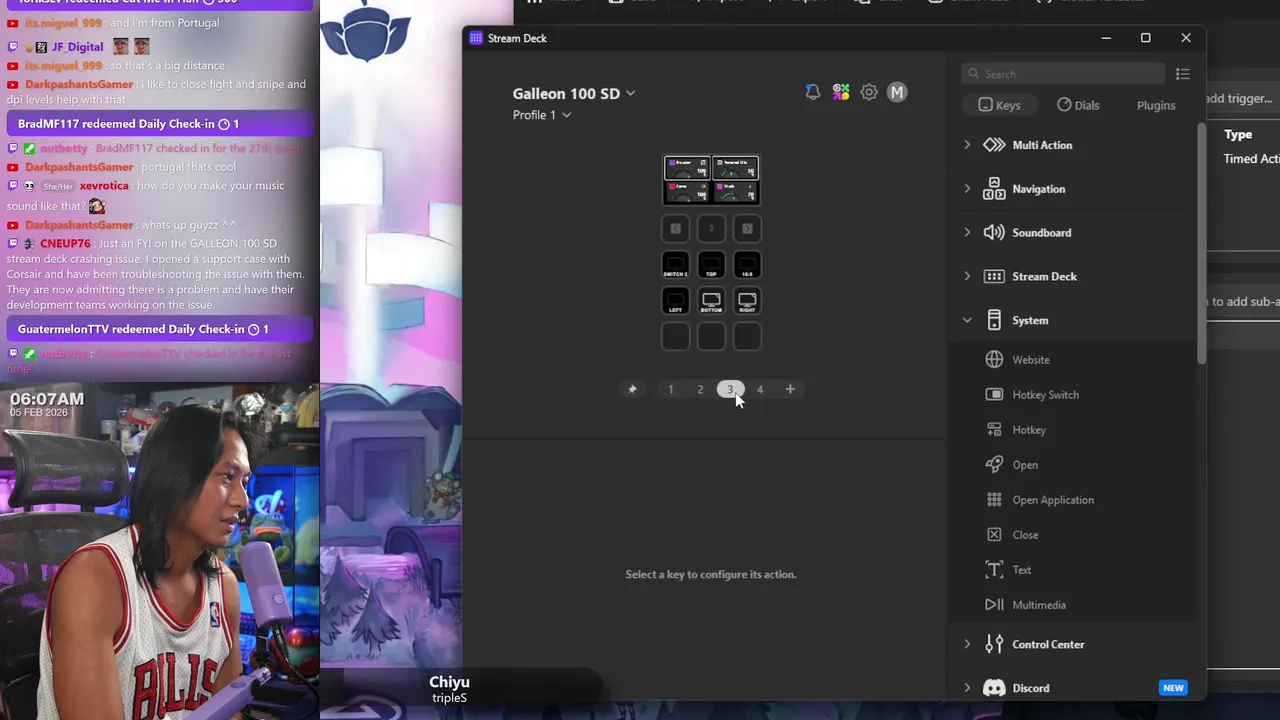This screenshot has height=720, width=1280.
Task: Expand the Soundboard category
Action: [x=967, y=233]
